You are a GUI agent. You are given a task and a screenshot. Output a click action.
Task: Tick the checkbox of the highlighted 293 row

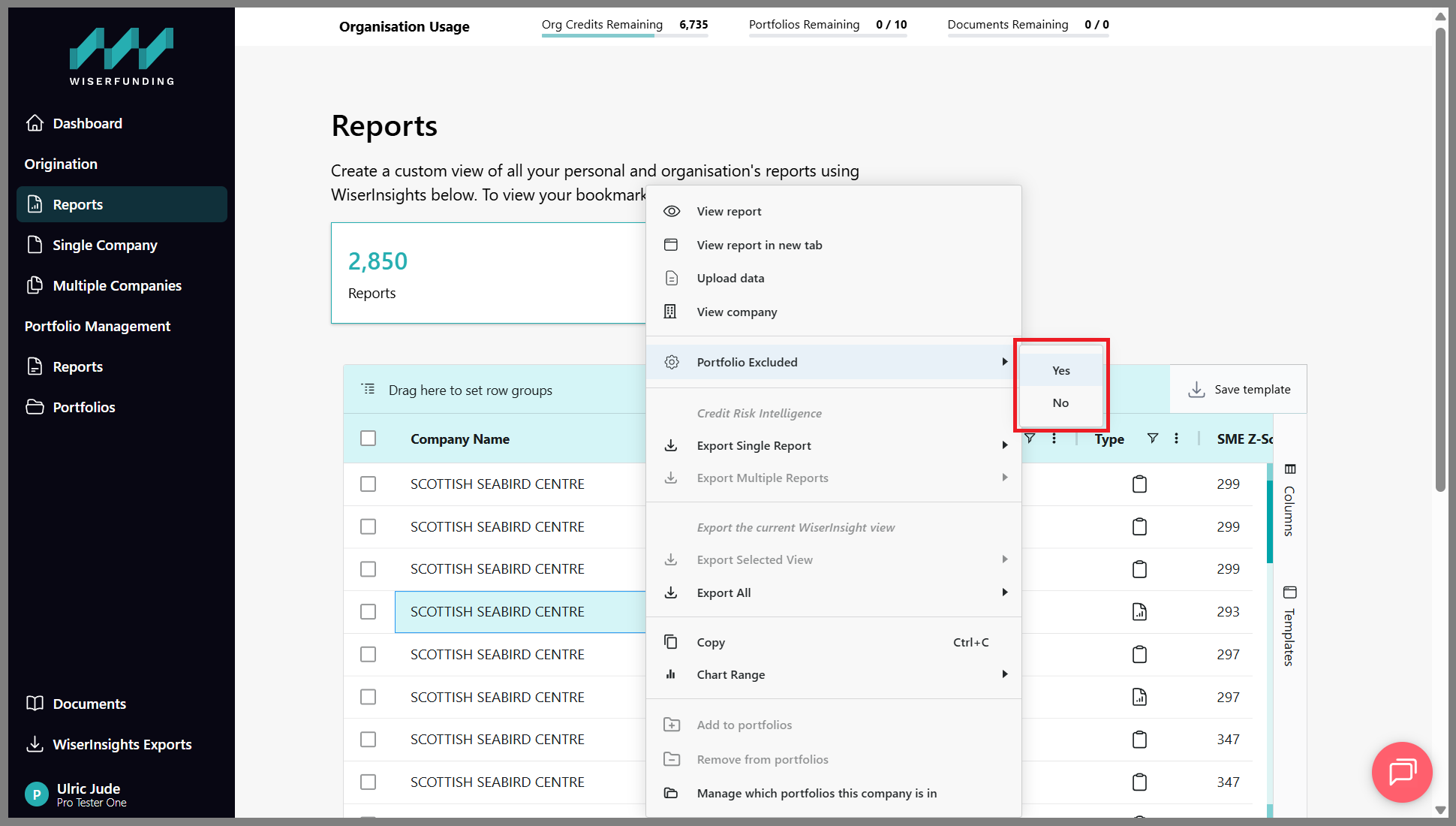click(x=368, y=612)
